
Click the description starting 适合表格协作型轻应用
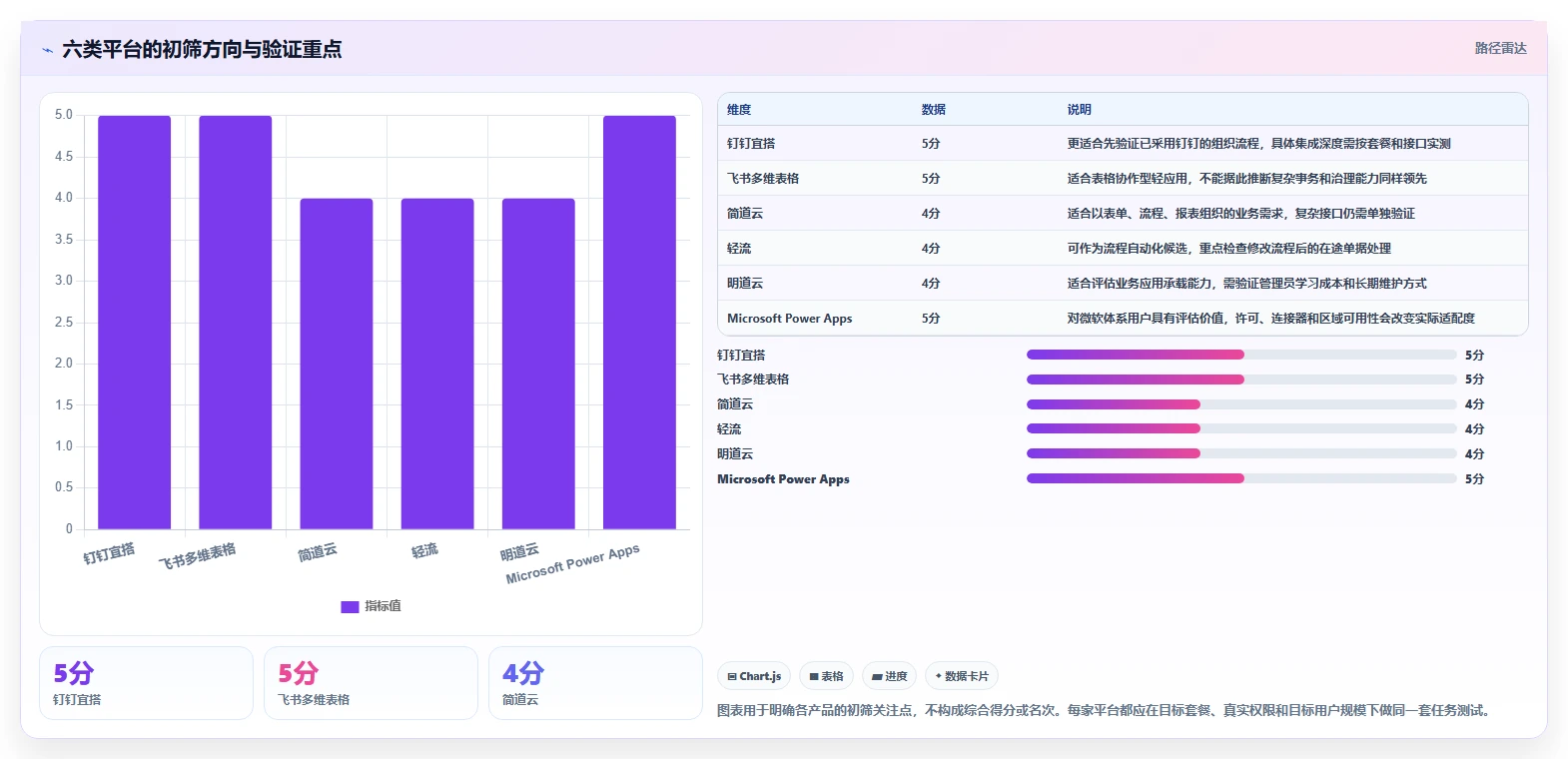pyautogui.click(x=1246, y=179)
